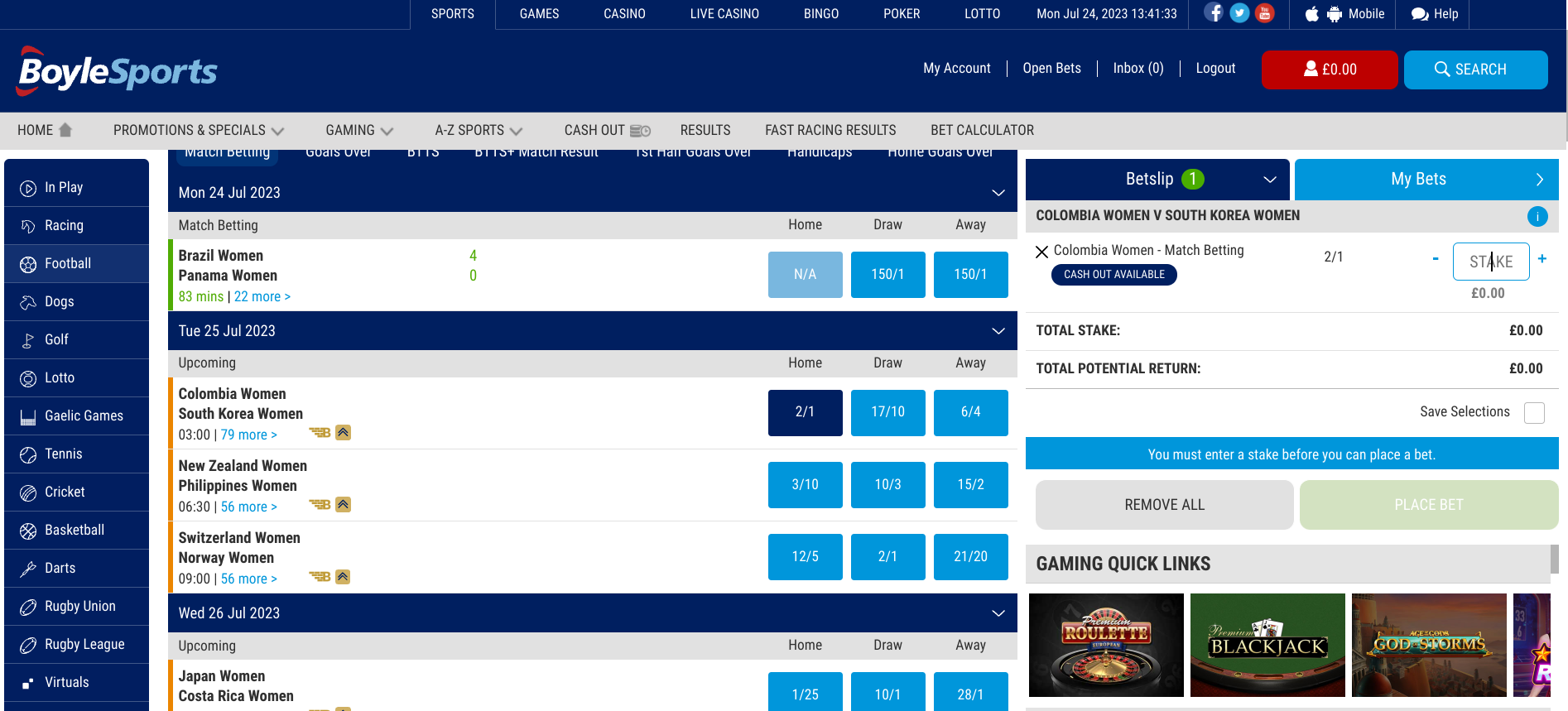Select Rugby Union in the sidebar
Screen dimensions: 1568x711
pyautogui.click(x=76, y=606)
